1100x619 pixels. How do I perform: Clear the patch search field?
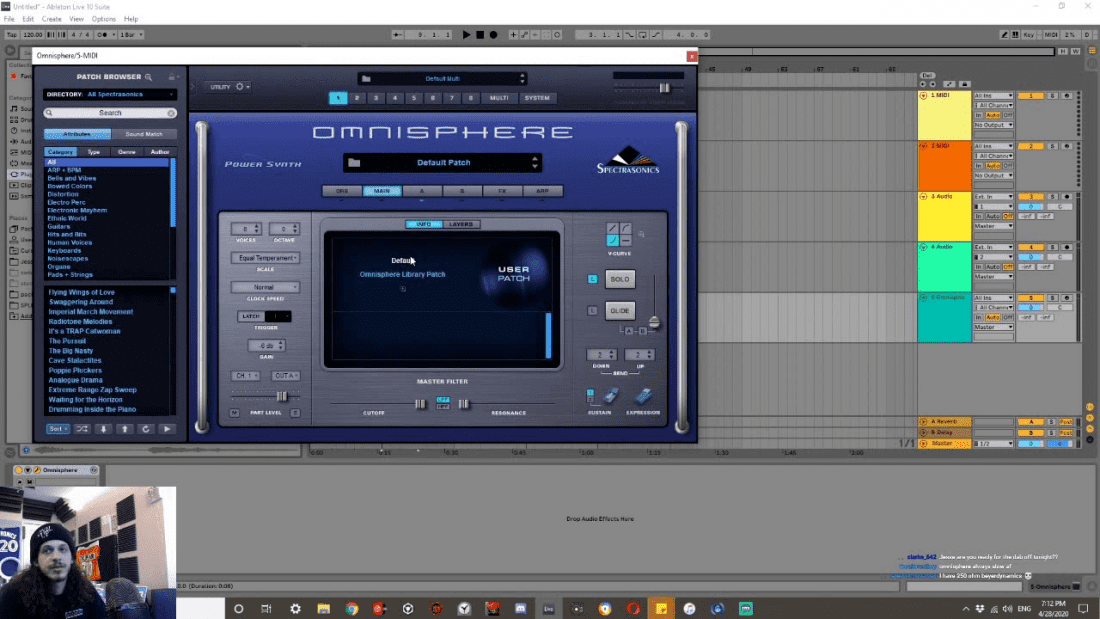[171, 113]
